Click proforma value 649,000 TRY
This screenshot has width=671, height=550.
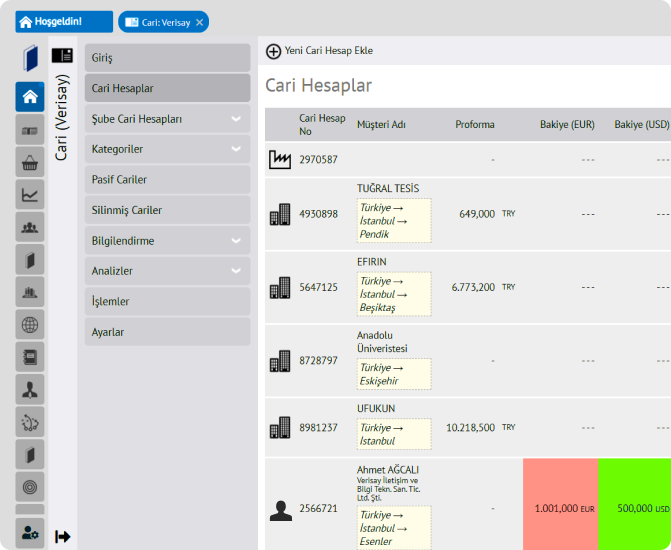pyautogui.click(x=487, y=214)
